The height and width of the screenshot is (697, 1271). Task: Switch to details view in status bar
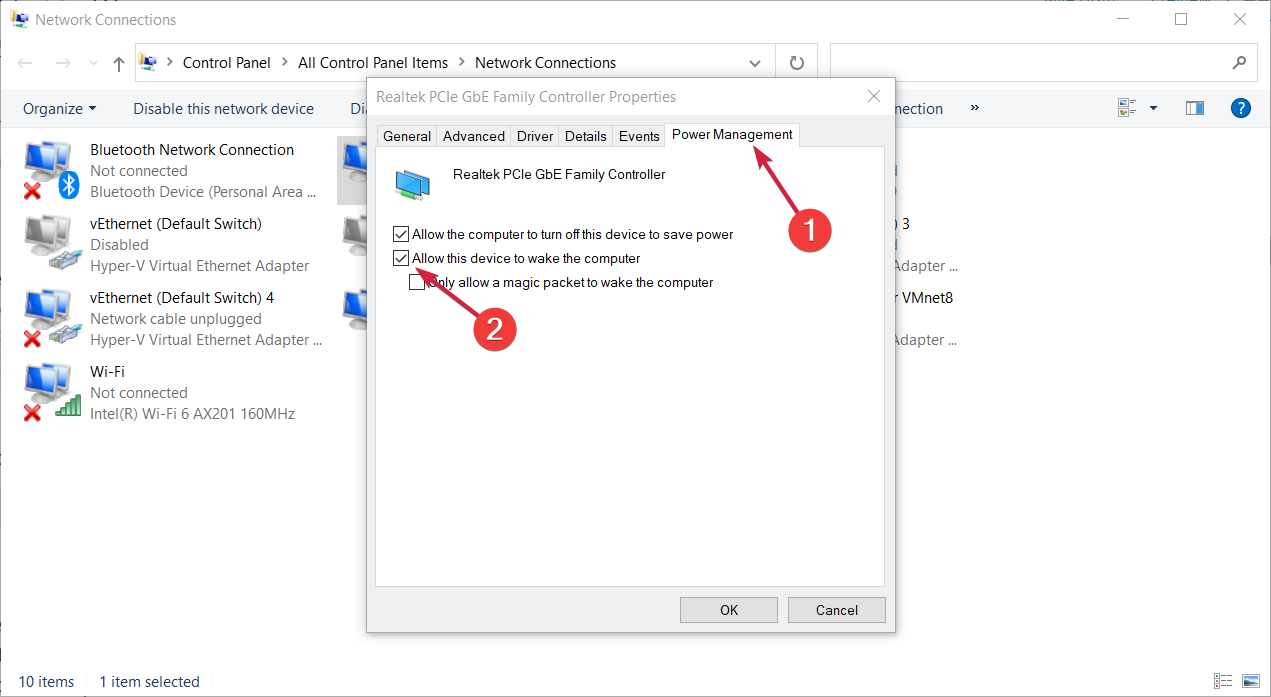(x=1223, y=681)
